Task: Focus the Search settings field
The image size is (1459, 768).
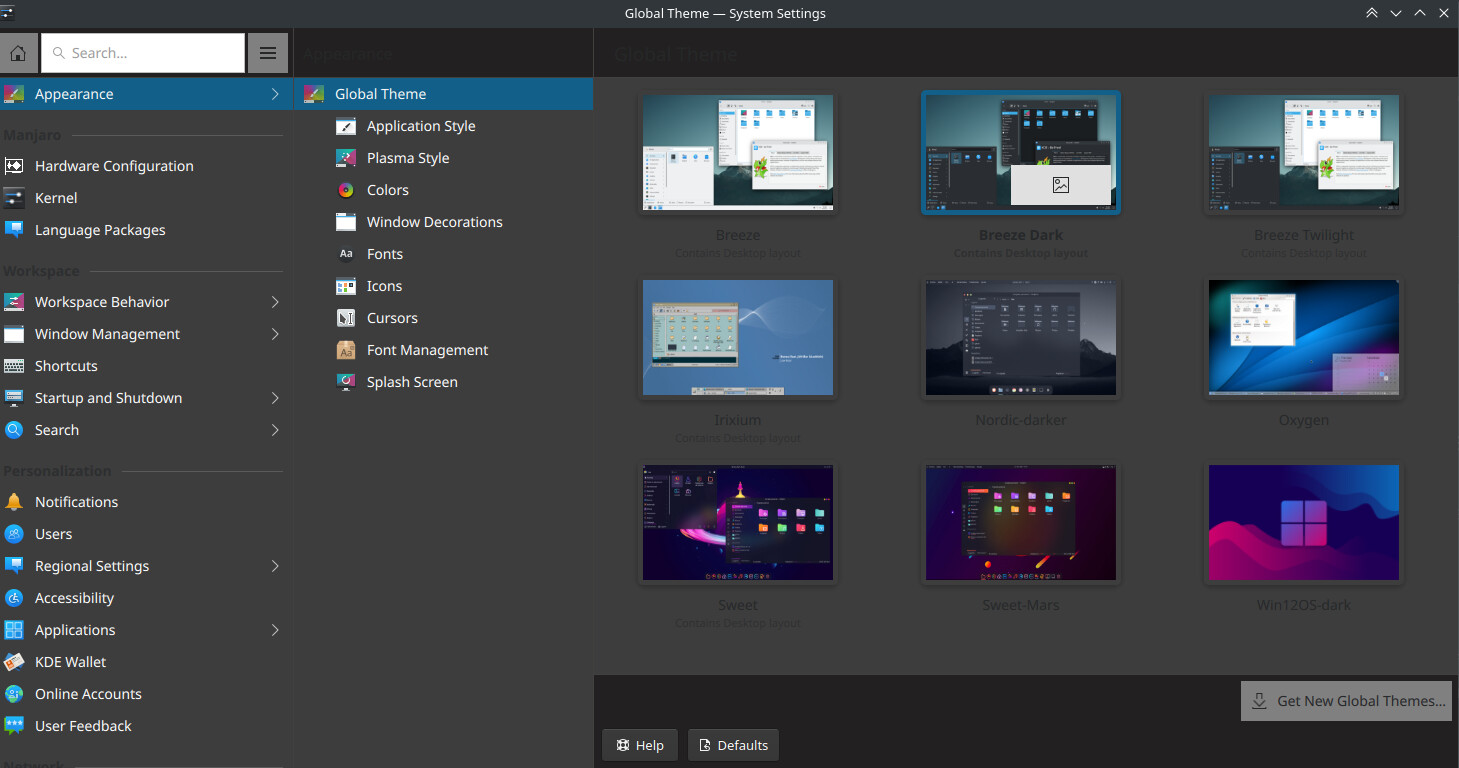Action: point(143,53)
